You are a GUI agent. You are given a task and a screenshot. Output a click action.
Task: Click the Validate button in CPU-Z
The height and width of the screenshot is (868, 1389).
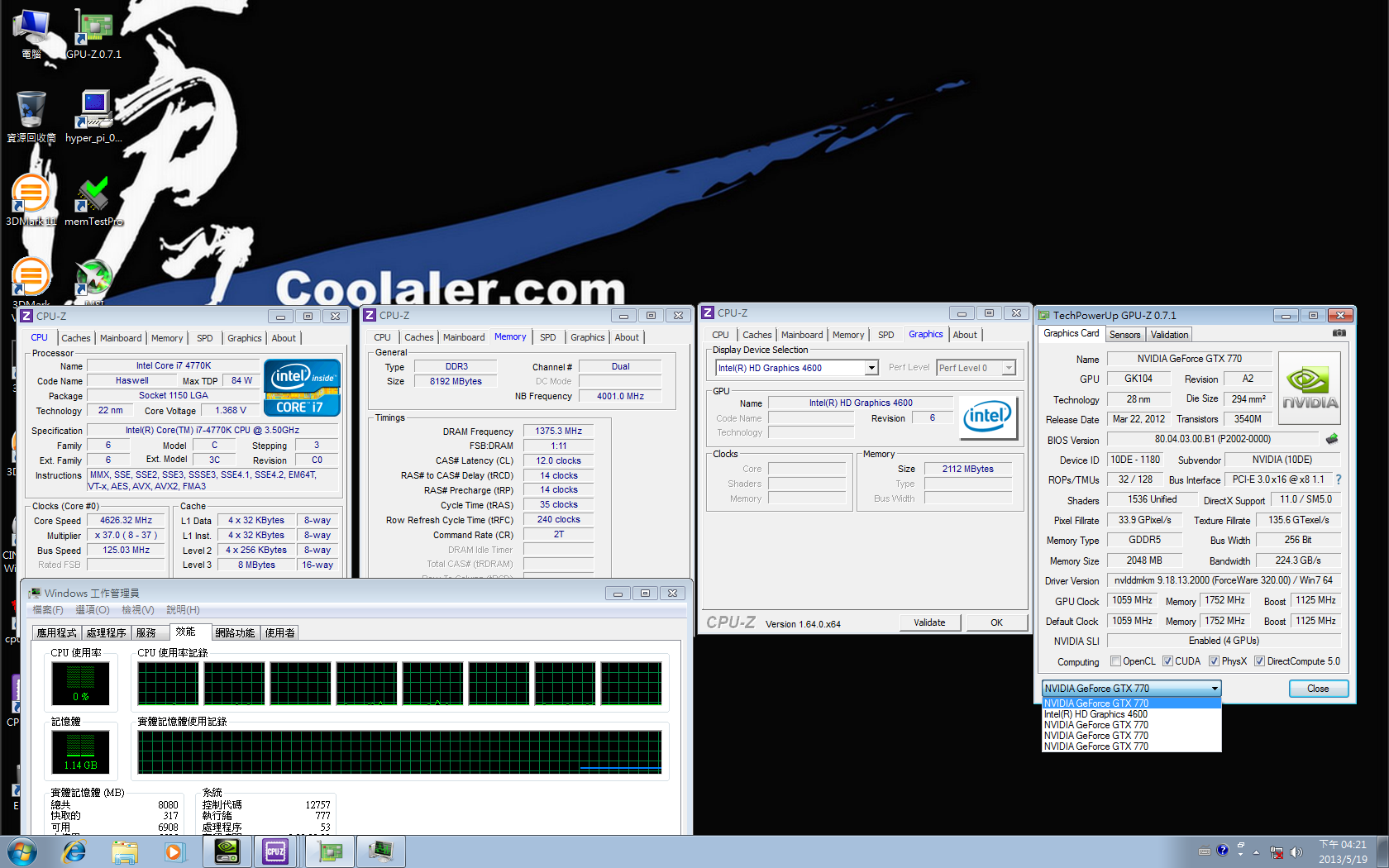[929, 622]
